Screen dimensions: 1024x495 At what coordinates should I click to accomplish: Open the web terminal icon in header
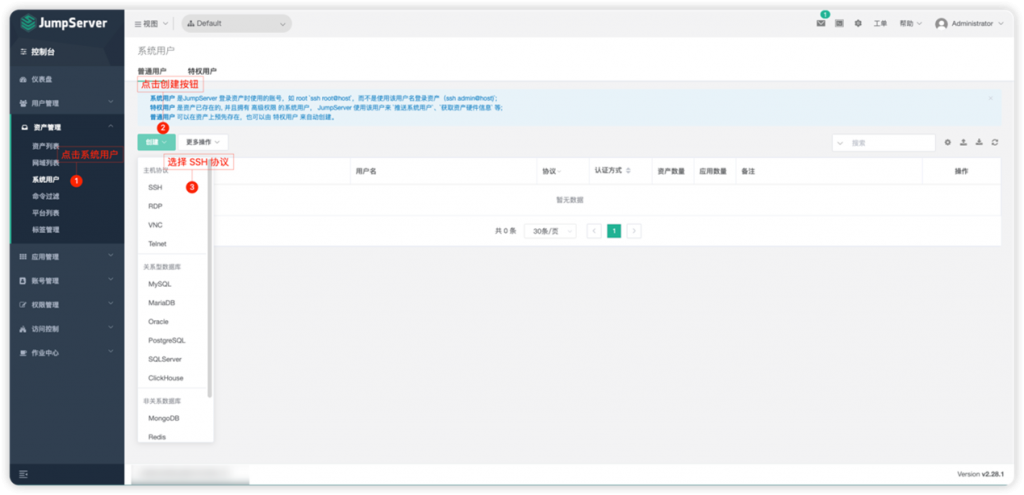click(839, 24)
